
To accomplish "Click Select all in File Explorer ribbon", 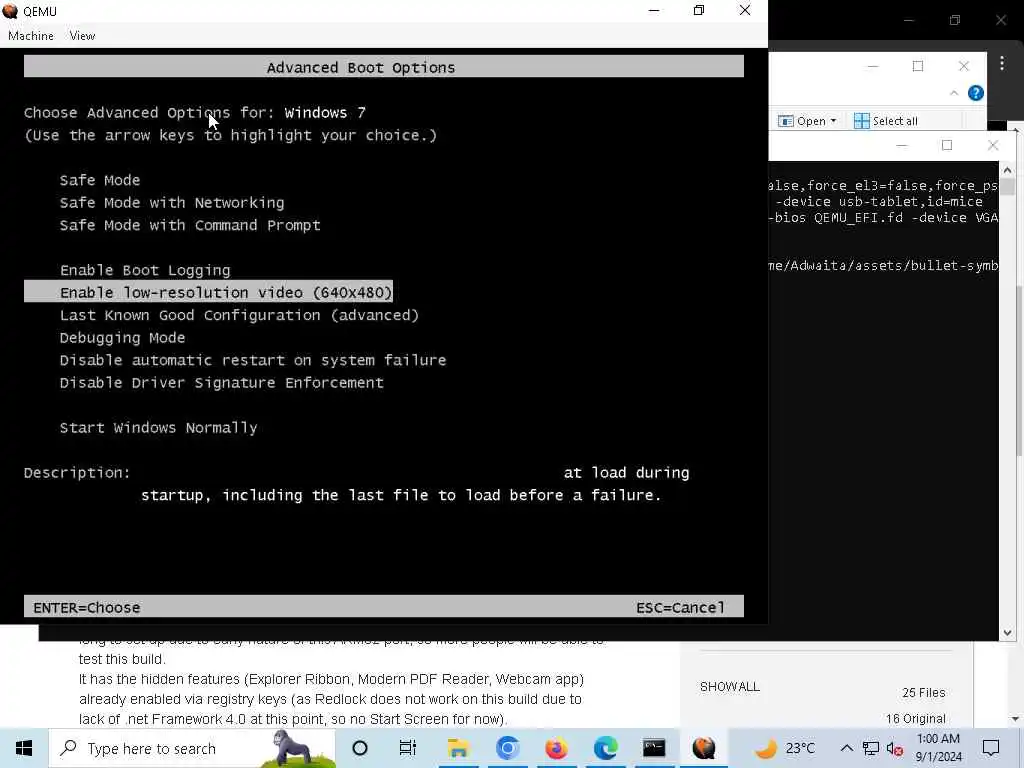I will click(886, 121).
